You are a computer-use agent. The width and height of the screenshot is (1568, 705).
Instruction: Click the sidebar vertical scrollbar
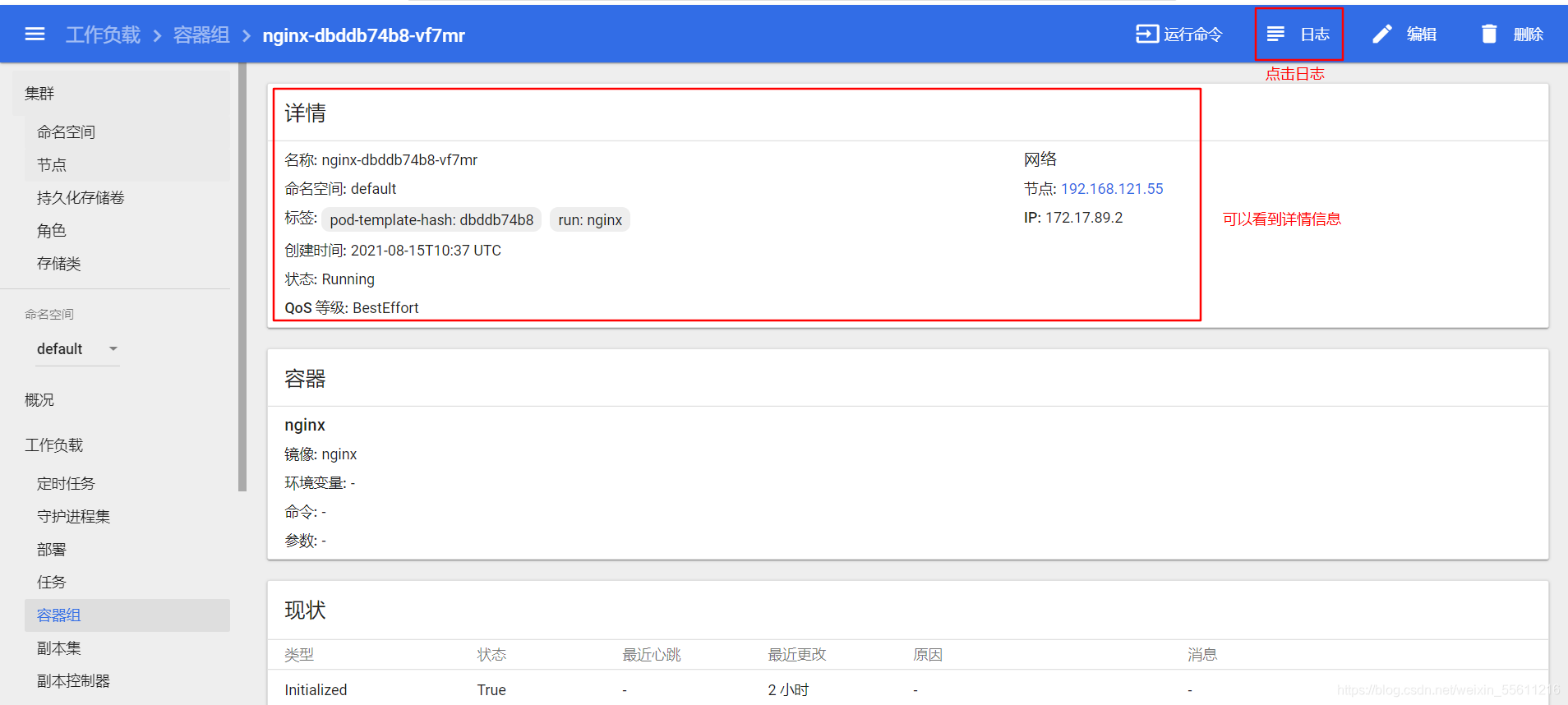242,277
